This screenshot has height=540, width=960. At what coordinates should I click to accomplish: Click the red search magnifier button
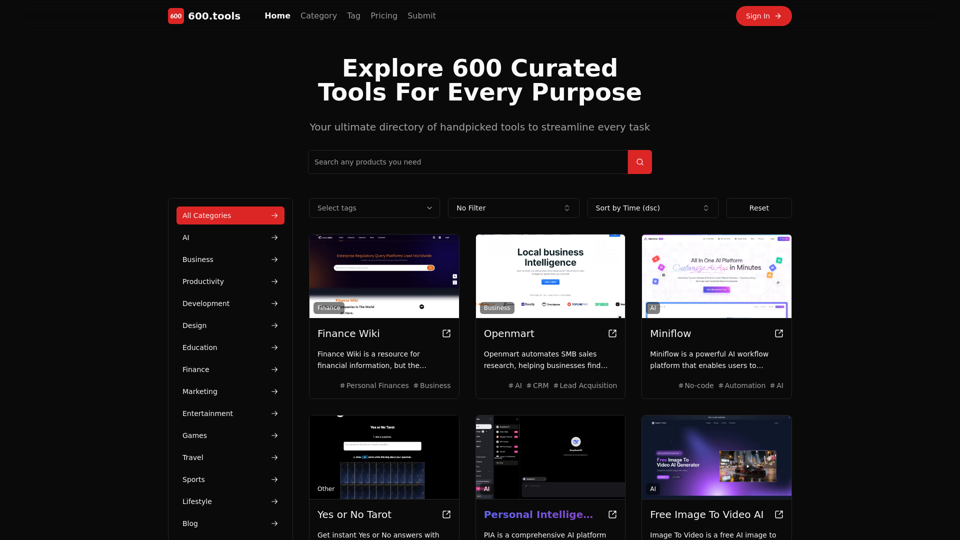tap(639, 162)
